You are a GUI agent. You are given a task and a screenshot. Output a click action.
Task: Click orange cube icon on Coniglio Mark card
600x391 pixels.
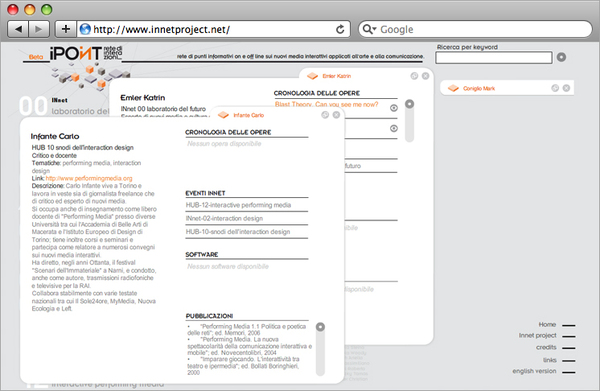pos(453,88)
